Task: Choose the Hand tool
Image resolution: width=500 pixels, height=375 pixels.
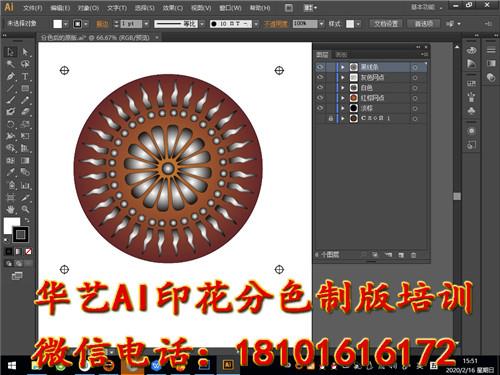Action: (x=10, y=209)
